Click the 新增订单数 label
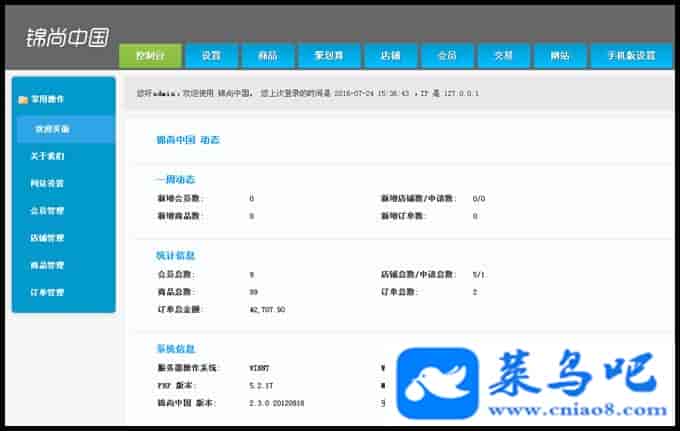Viewport: 680px width, 431px height. point(403,216)
